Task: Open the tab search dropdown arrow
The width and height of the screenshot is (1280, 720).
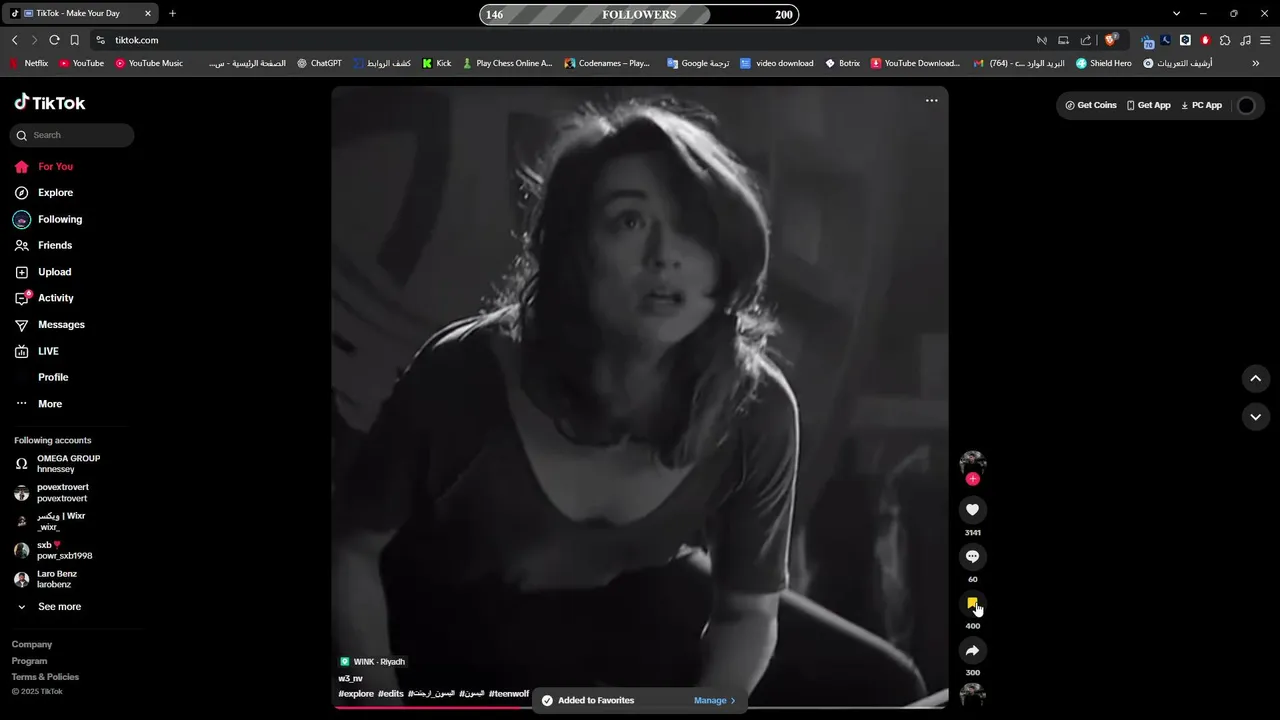Action: (1176, 14)
